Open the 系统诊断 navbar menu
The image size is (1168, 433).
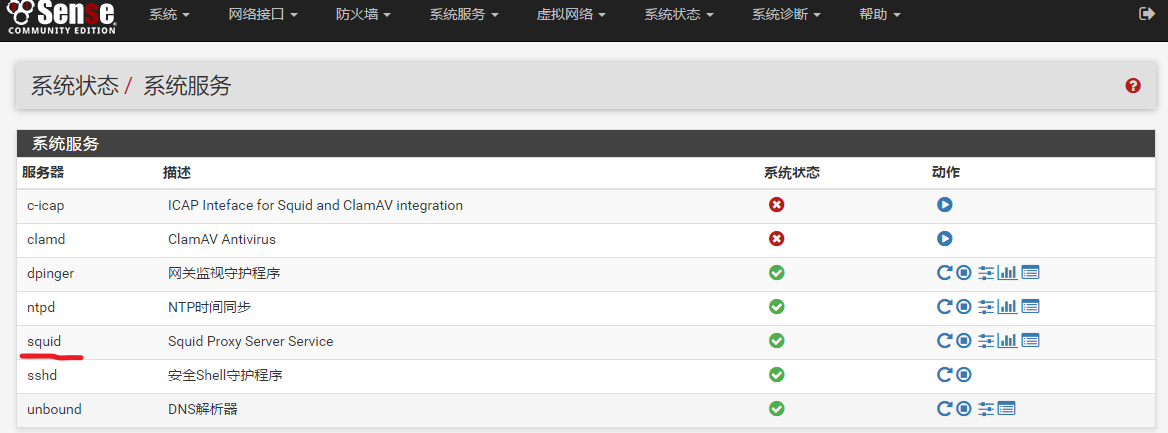[x=786, y=15]
